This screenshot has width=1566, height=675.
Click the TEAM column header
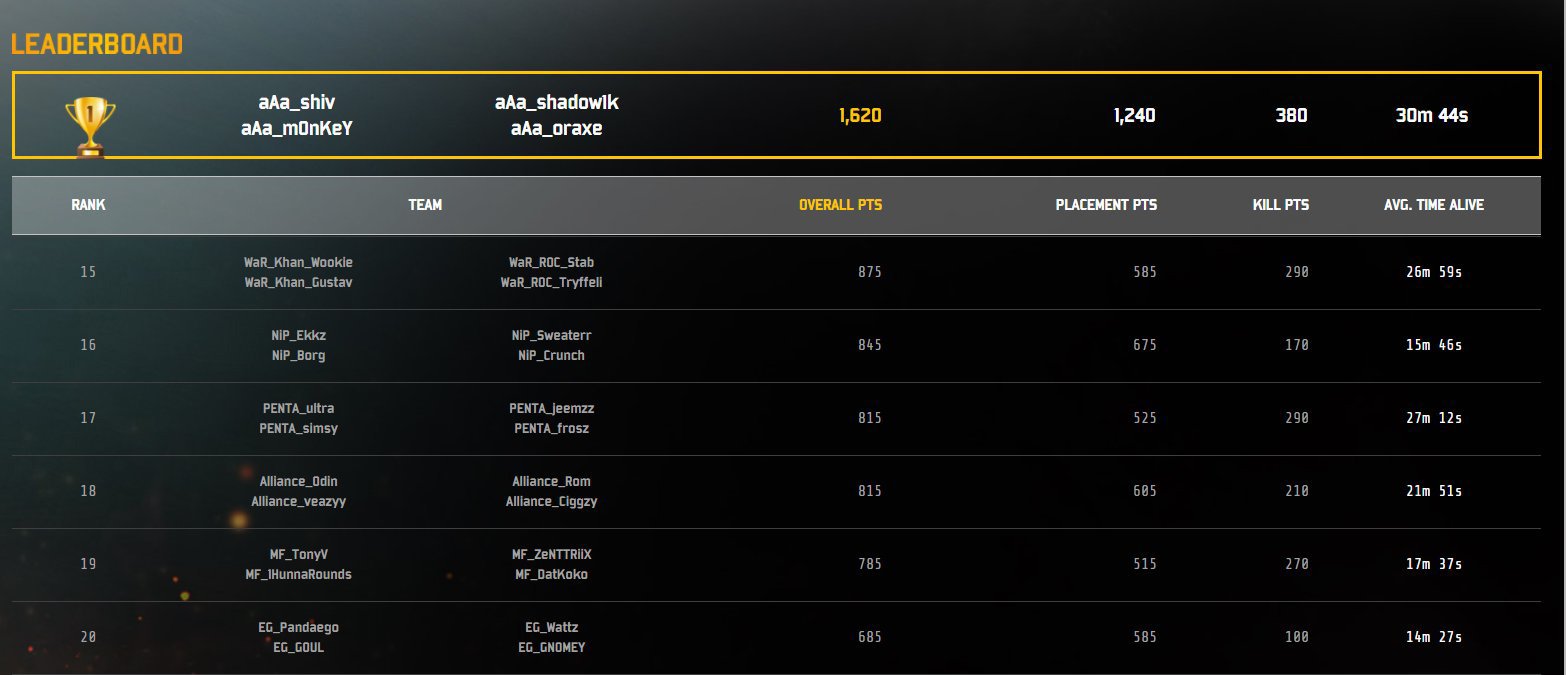[x=425, y=205]
